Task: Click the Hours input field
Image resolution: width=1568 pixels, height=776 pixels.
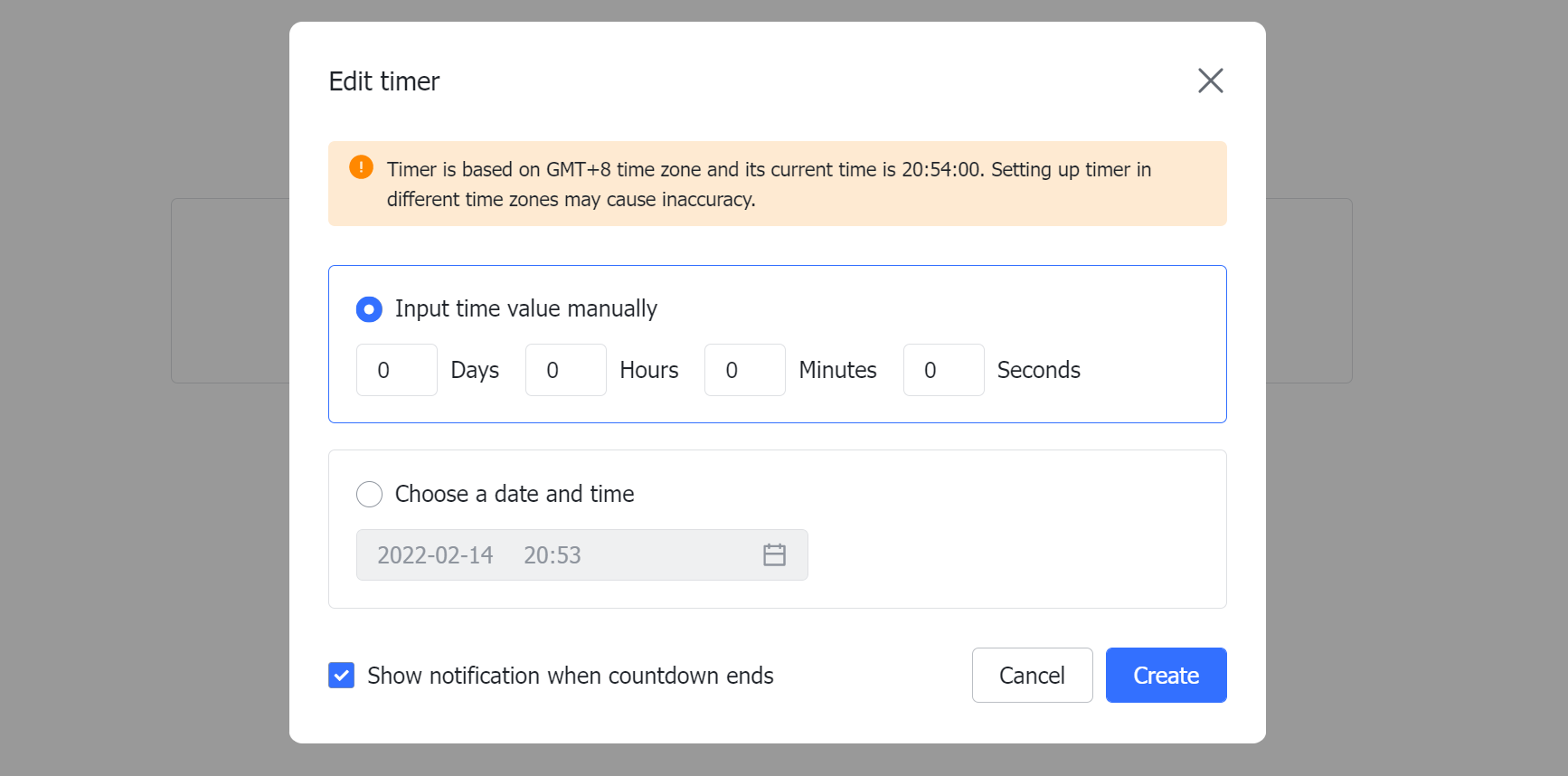Action: 565,369
